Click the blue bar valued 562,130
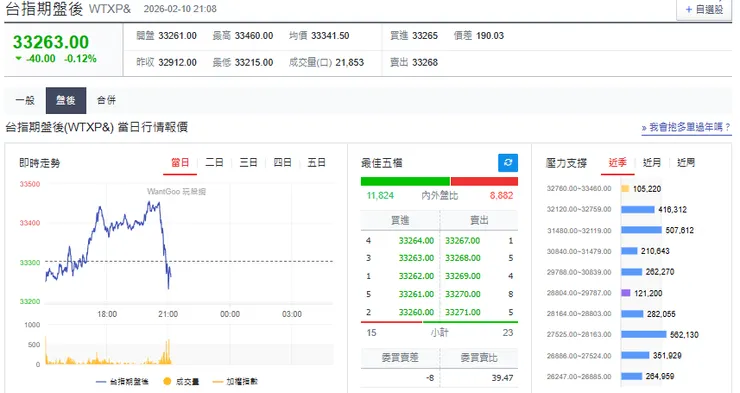The height and width of the screenshot is (393, 740). [644, 334]
